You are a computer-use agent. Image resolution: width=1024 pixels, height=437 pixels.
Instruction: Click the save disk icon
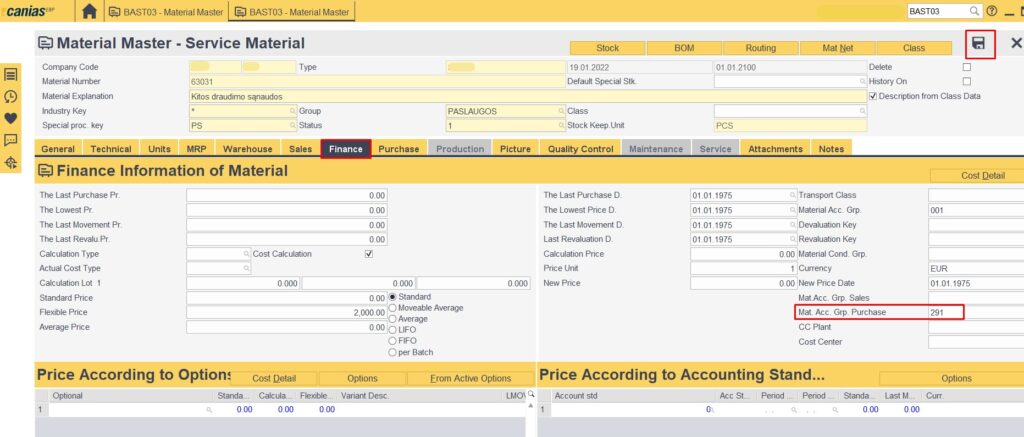coord(979,44)
